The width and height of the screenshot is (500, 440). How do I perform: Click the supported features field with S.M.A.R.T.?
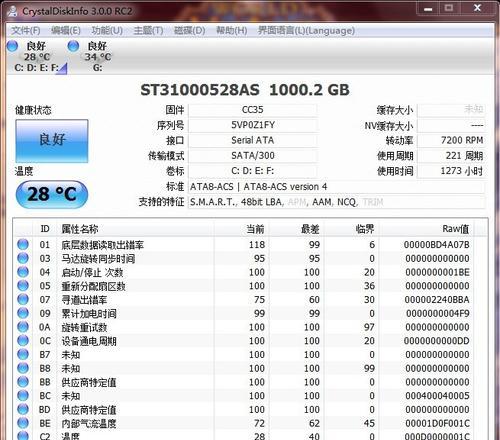point(337,202)
